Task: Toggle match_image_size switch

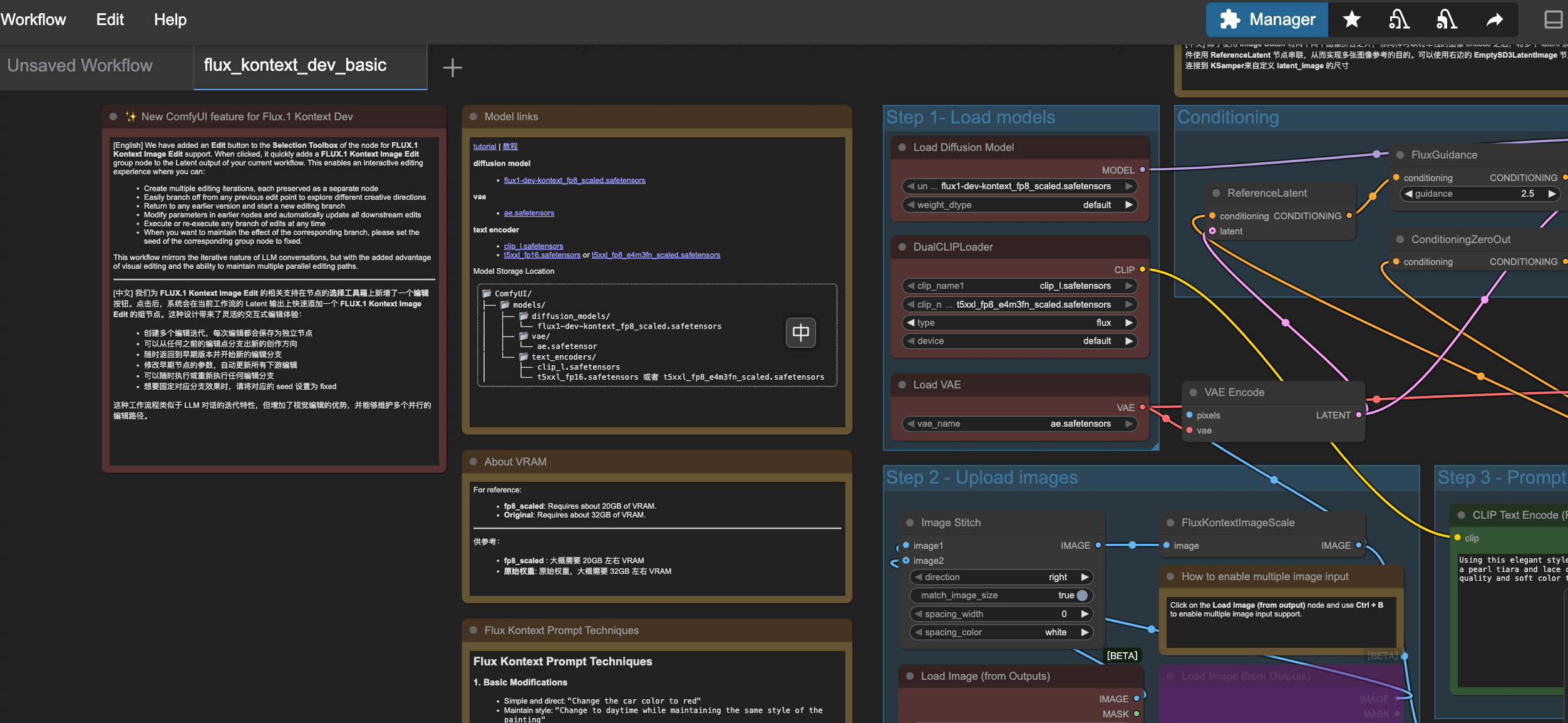Action: pos(1081,595)
